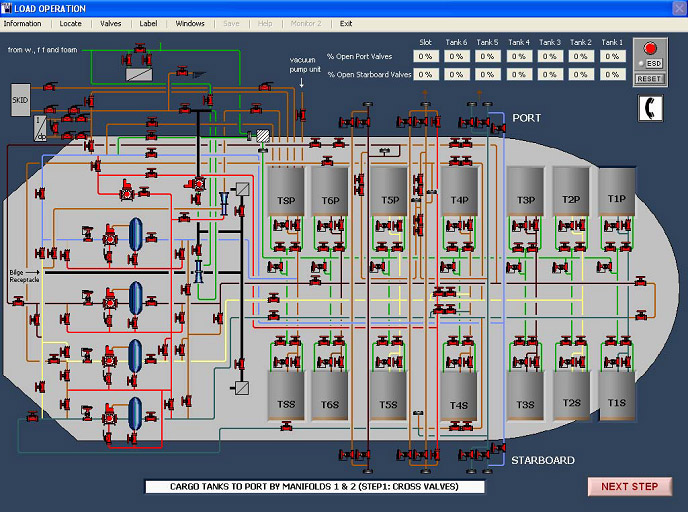Click the SKID unit block
This screenshot has height=512, width=688.
[20, 100]
